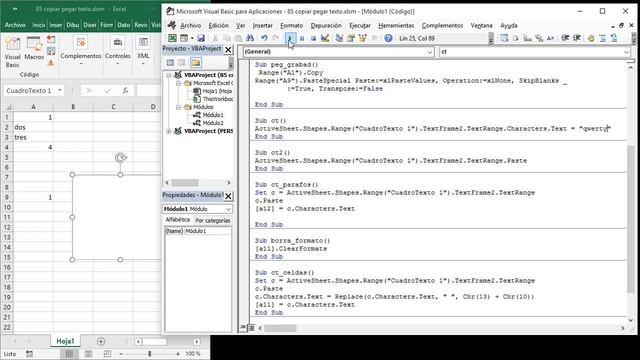Open the Ejecutar menu
The height and width of the screenshot is (360, 640).
(360, 25)
